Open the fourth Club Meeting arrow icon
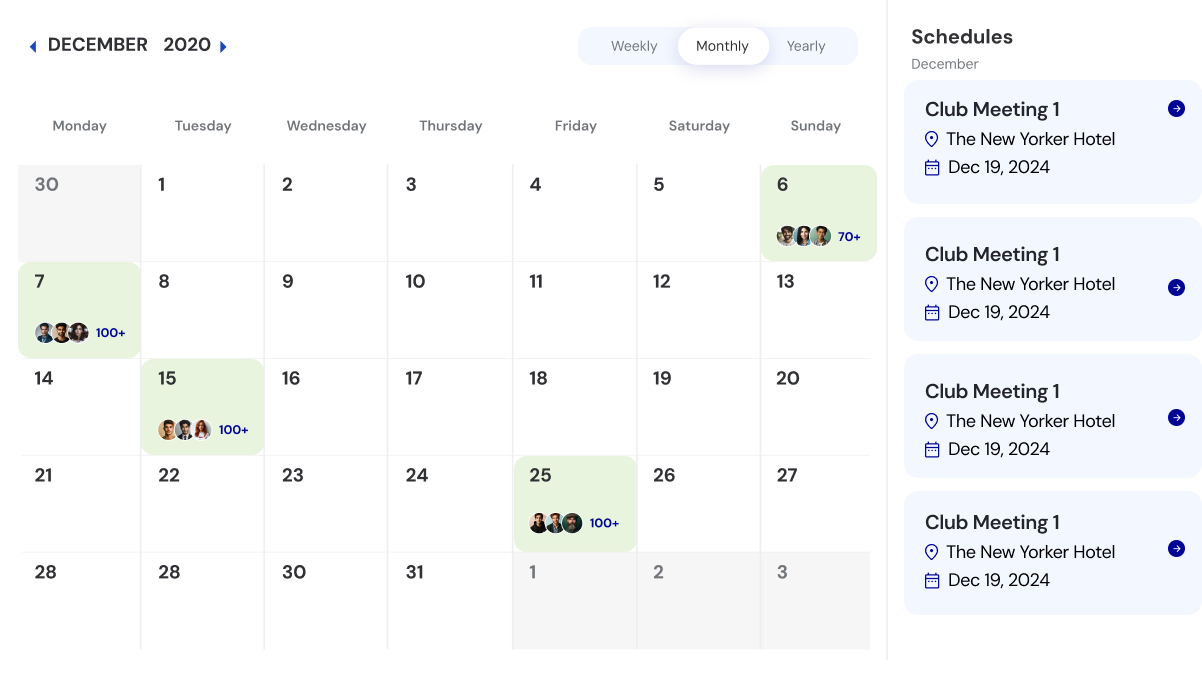The image size is (1202, 687). click(1176, 548)
